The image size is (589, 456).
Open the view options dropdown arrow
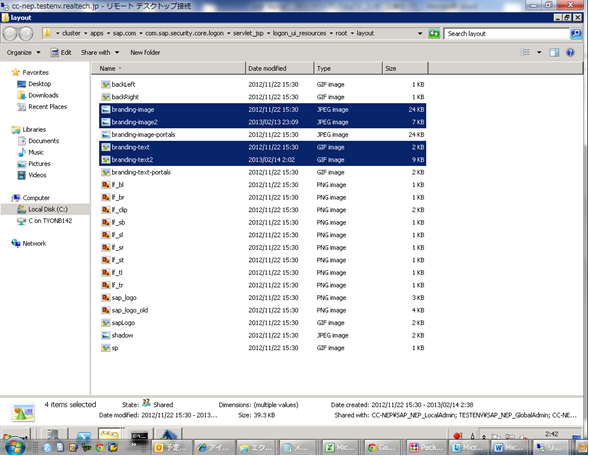click(539, 53)
